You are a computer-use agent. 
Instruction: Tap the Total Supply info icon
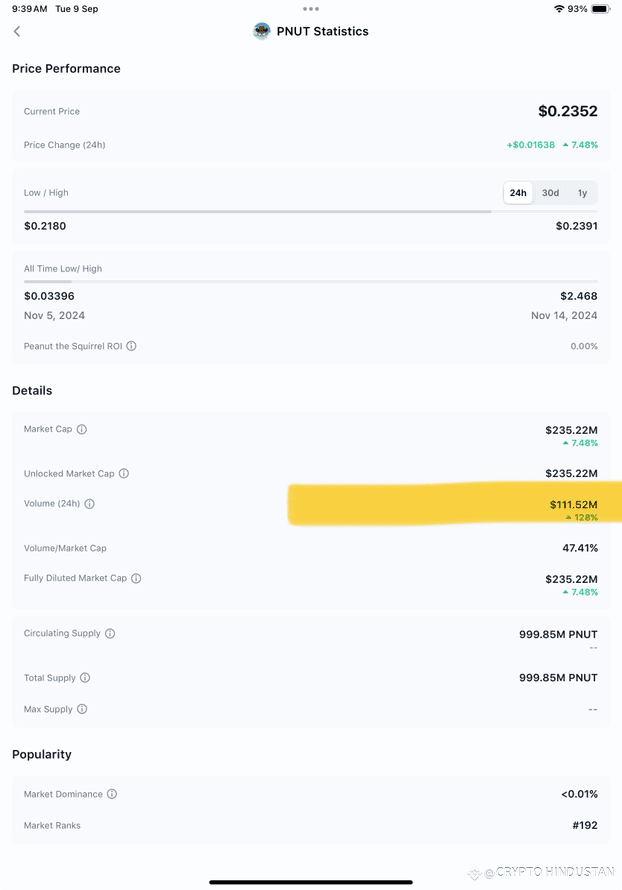(x=85, y=677)
